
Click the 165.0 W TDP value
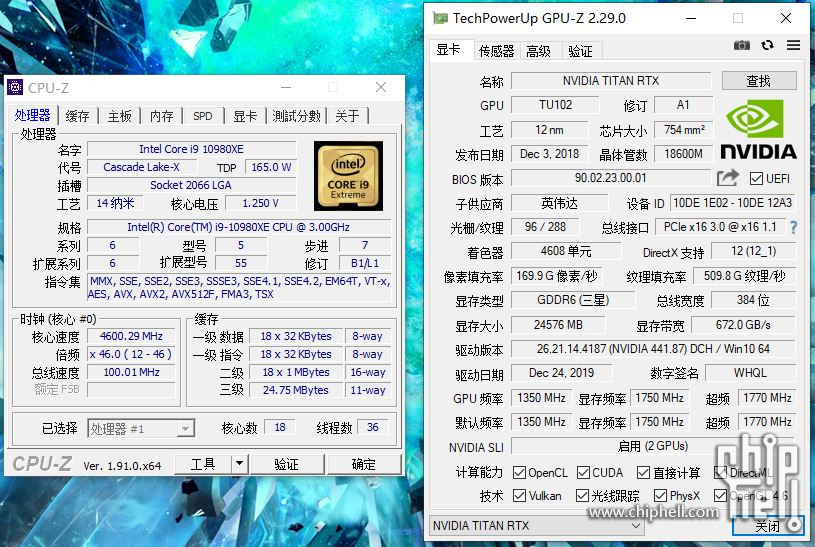pyautogui.click(x=271, y=167)
